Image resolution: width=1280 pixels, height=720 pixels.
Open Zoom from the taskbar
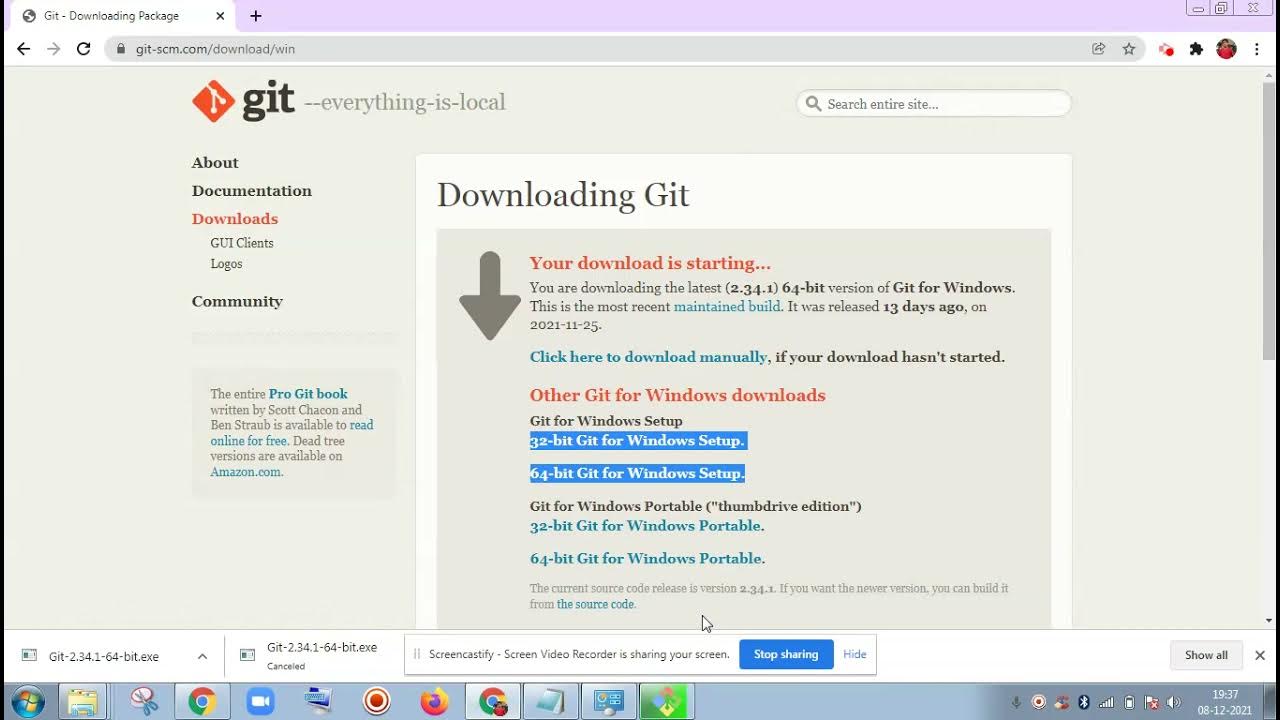pyautogui.click(x=260, y=702)
